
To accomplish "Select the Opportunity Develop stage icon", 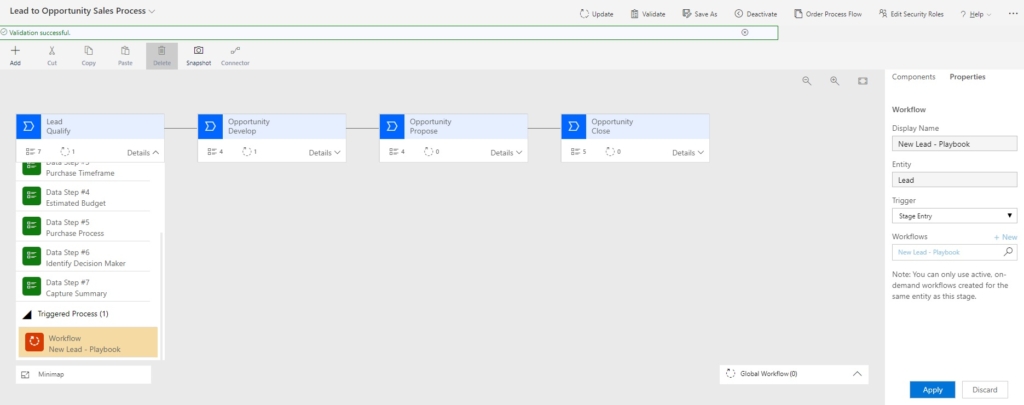I will [x=210, y=127].
